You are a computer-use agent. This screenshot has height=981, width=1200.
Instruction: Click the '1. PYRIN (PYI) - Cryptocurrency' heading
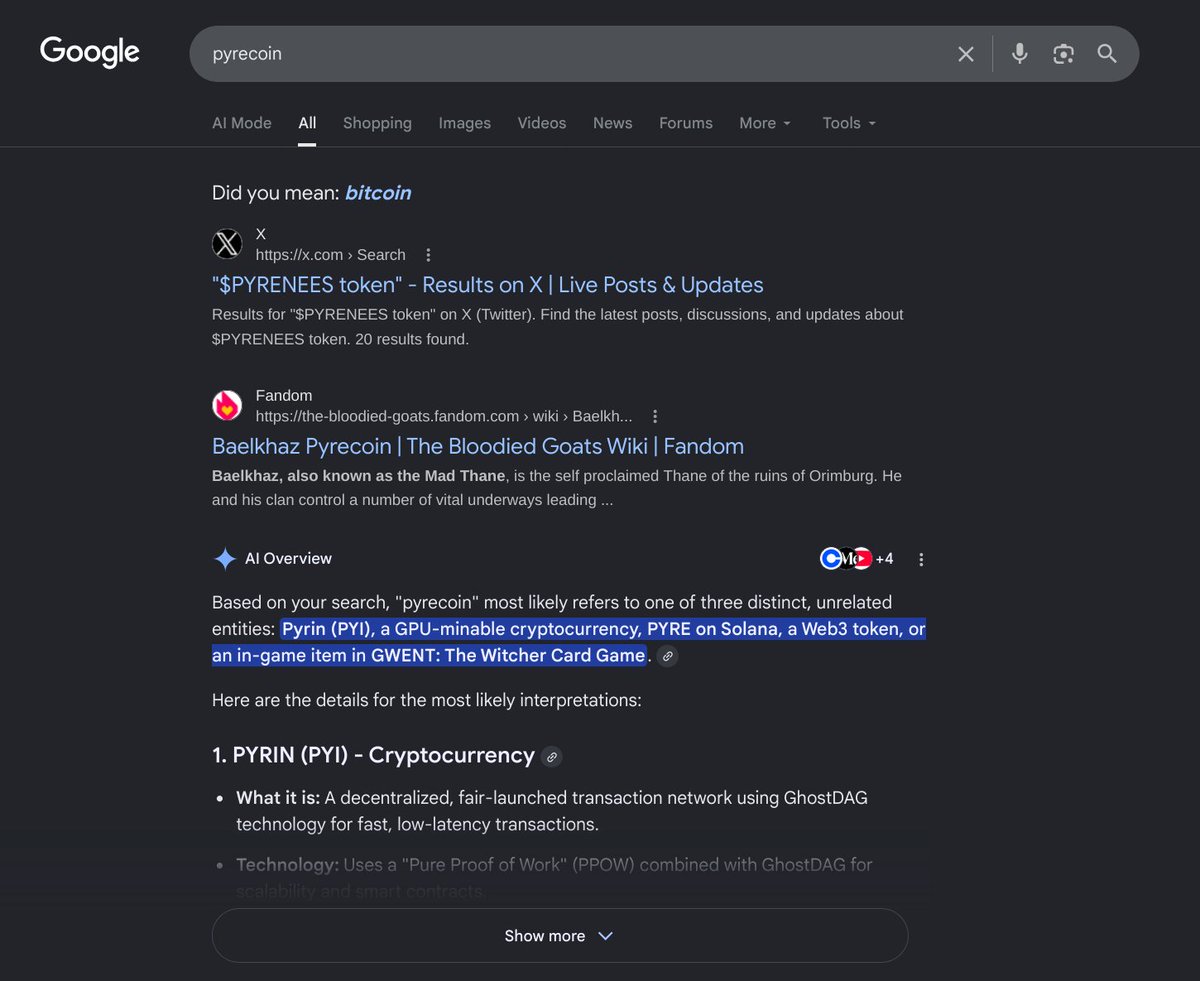(373, 755)
